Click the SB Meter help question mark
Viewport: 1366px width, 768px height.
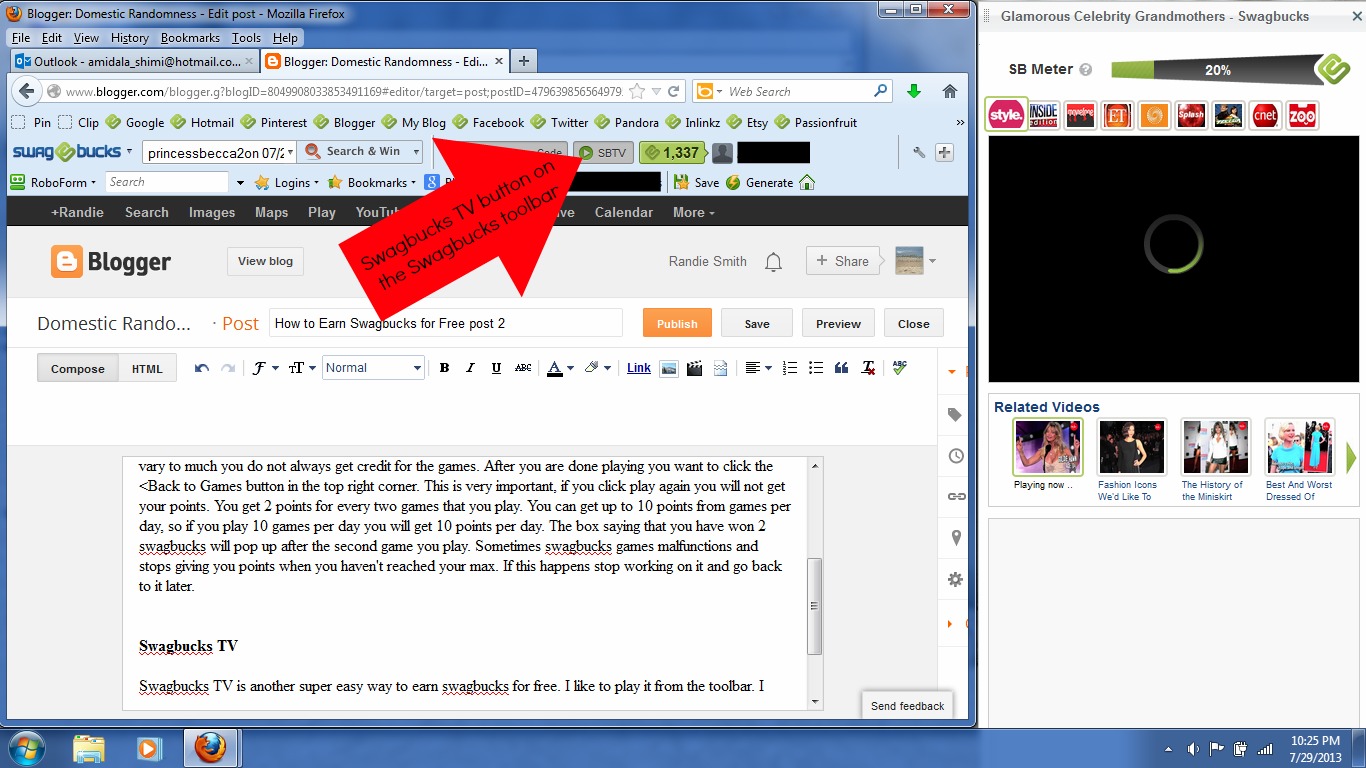pos(1086,70)
